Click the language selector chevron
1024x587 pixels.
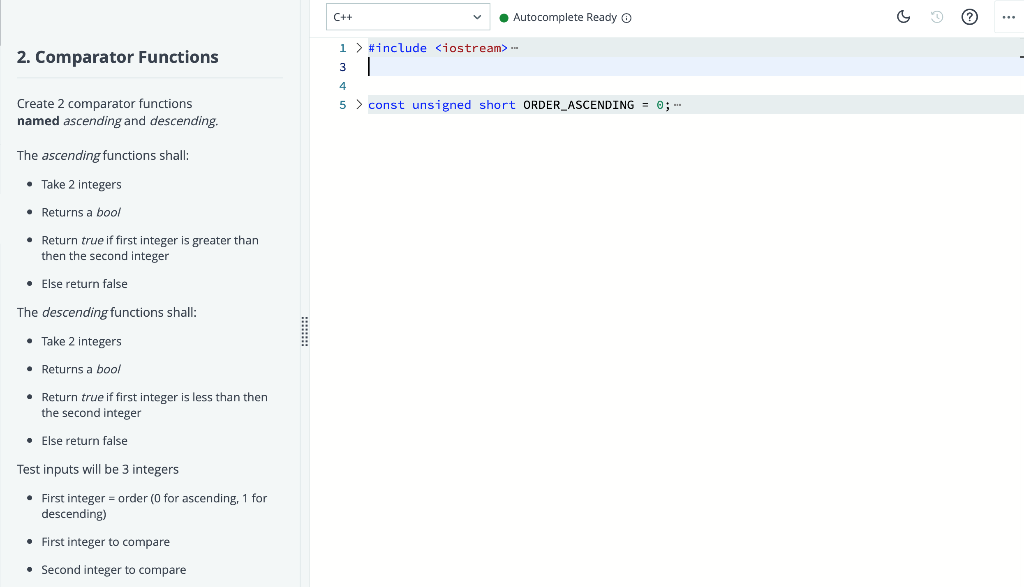click(x=477, y=16)
